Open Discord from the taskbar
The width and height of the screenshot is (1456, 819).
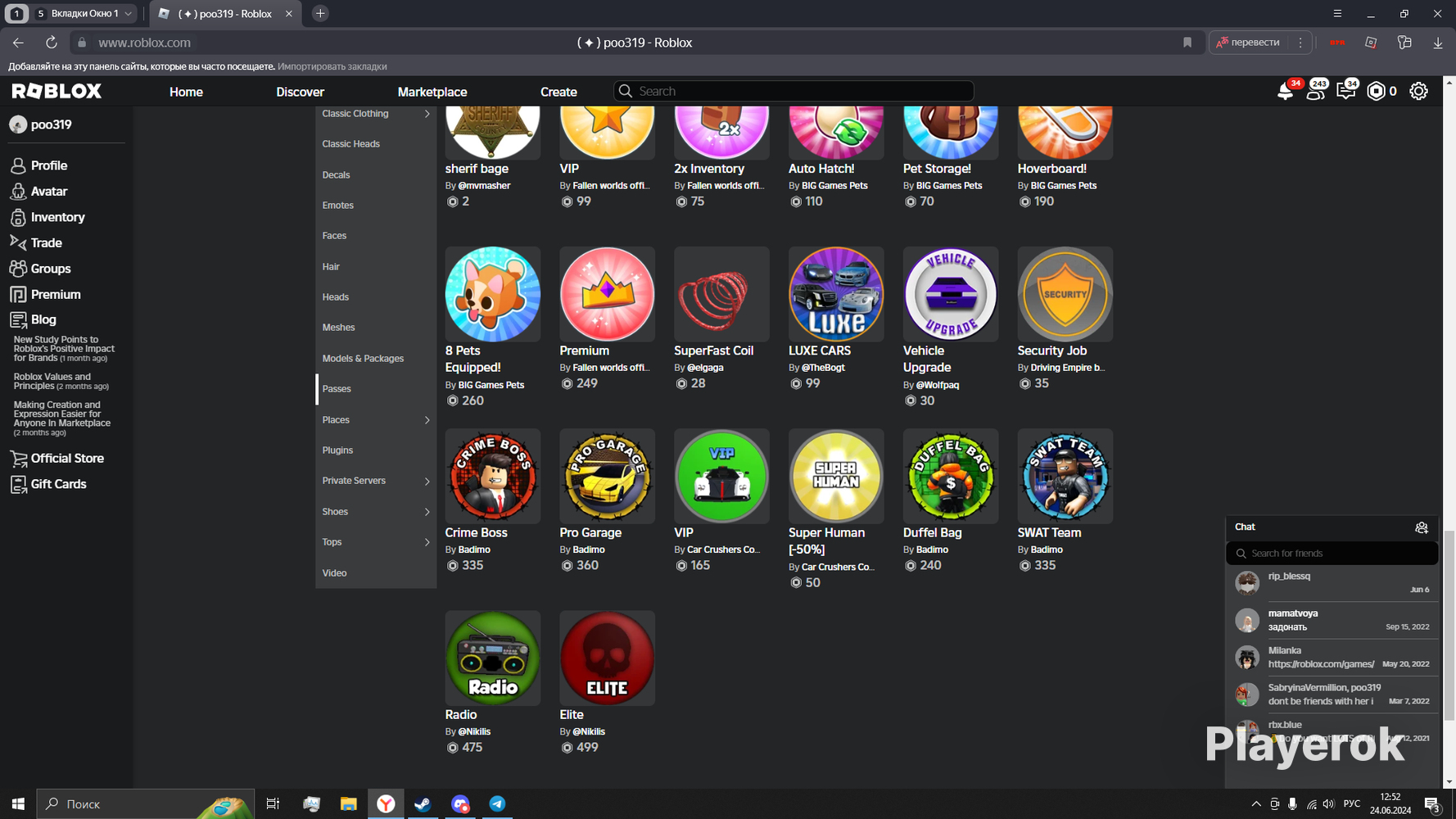click(460, 804)
